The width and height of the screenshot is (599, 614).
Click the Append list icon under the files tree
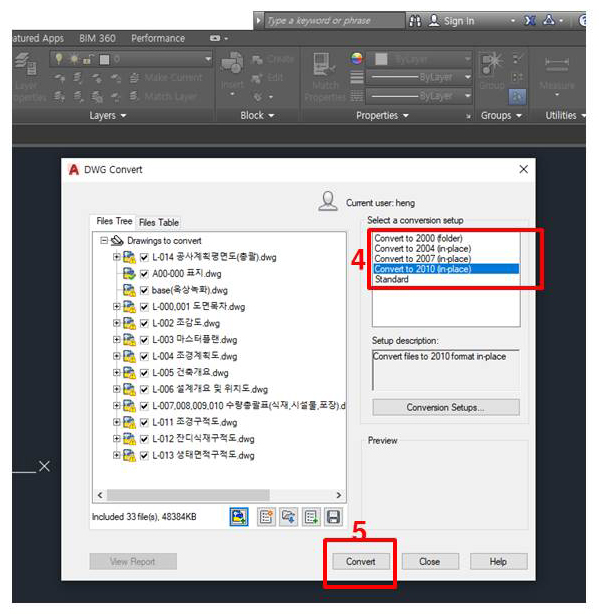[311, 517]
